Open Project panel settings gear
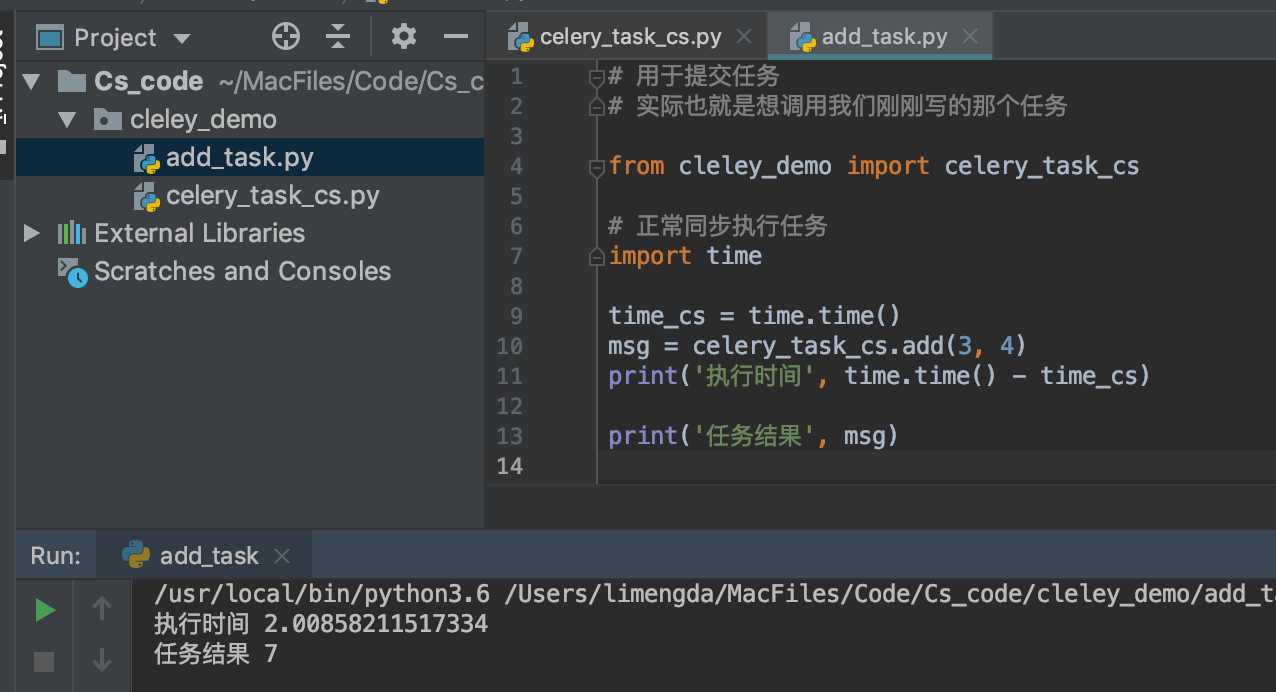Viewport: 1276px width, 692px height. (403, 37)
